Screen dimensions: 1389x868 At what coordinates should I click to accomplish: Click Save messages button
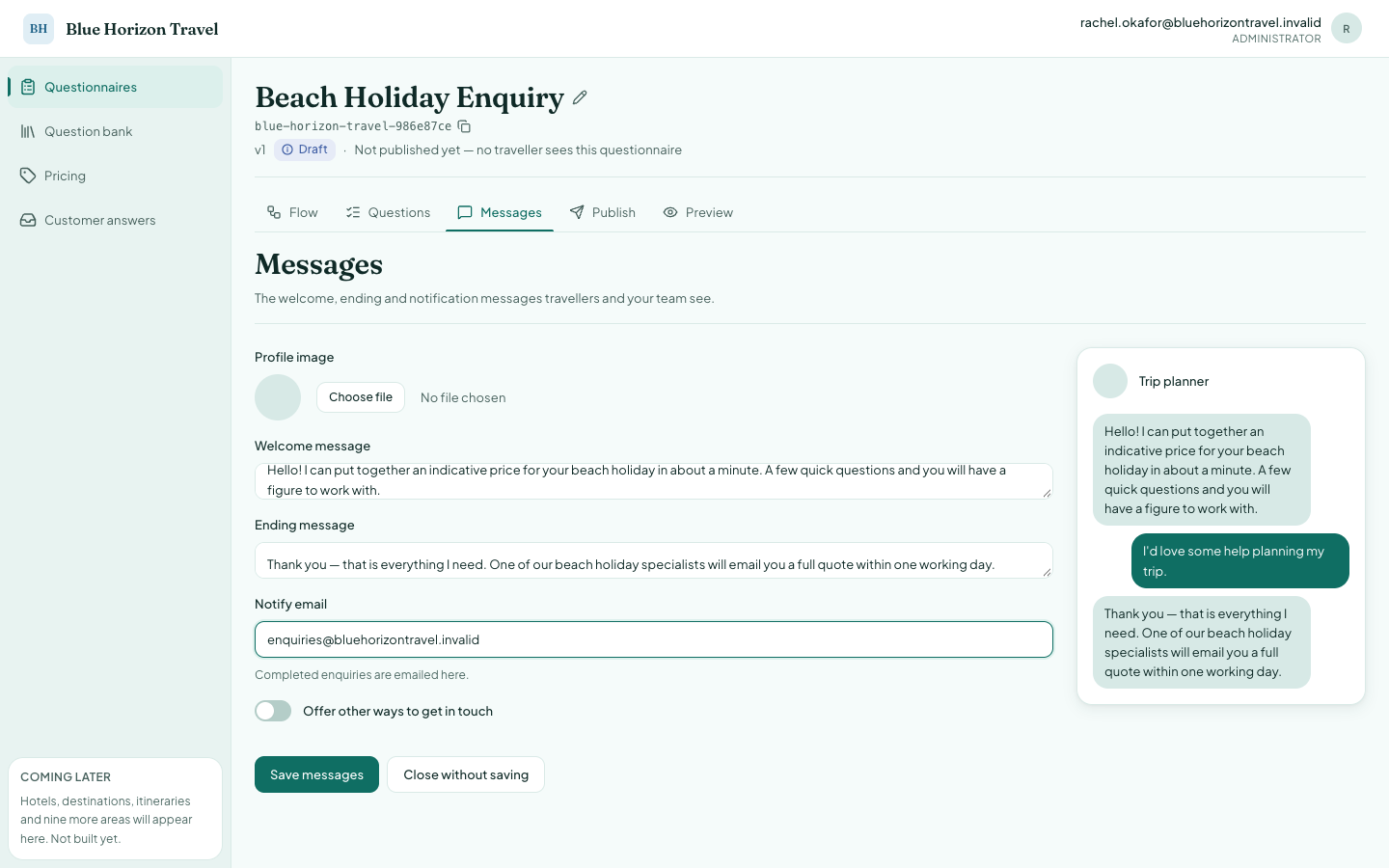tap(316, 774)
